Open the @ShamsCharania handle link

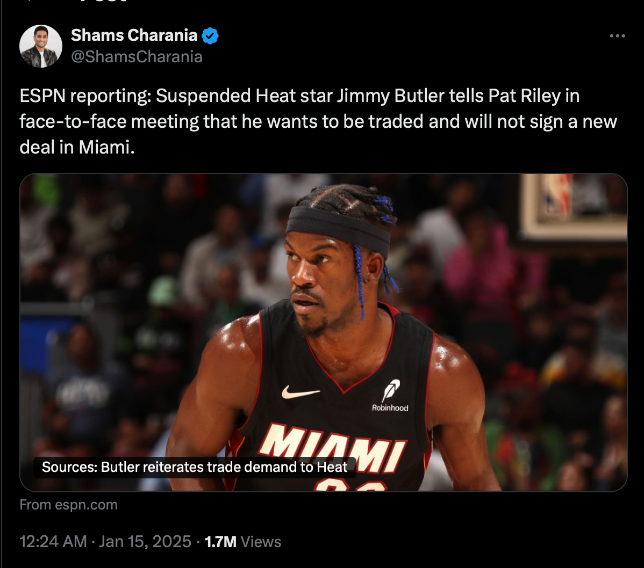[x=137, y=57]
